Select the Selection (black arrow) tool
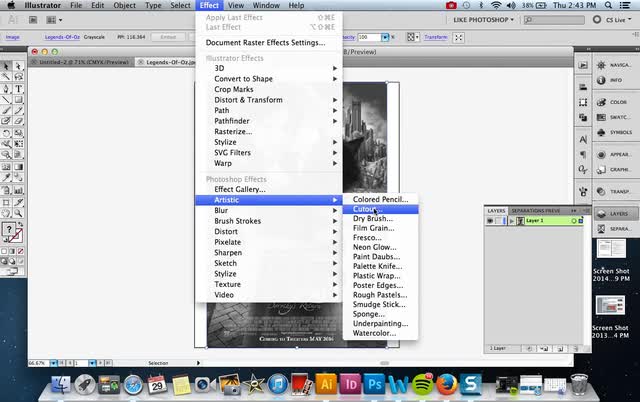 click(x=6, y=66)
